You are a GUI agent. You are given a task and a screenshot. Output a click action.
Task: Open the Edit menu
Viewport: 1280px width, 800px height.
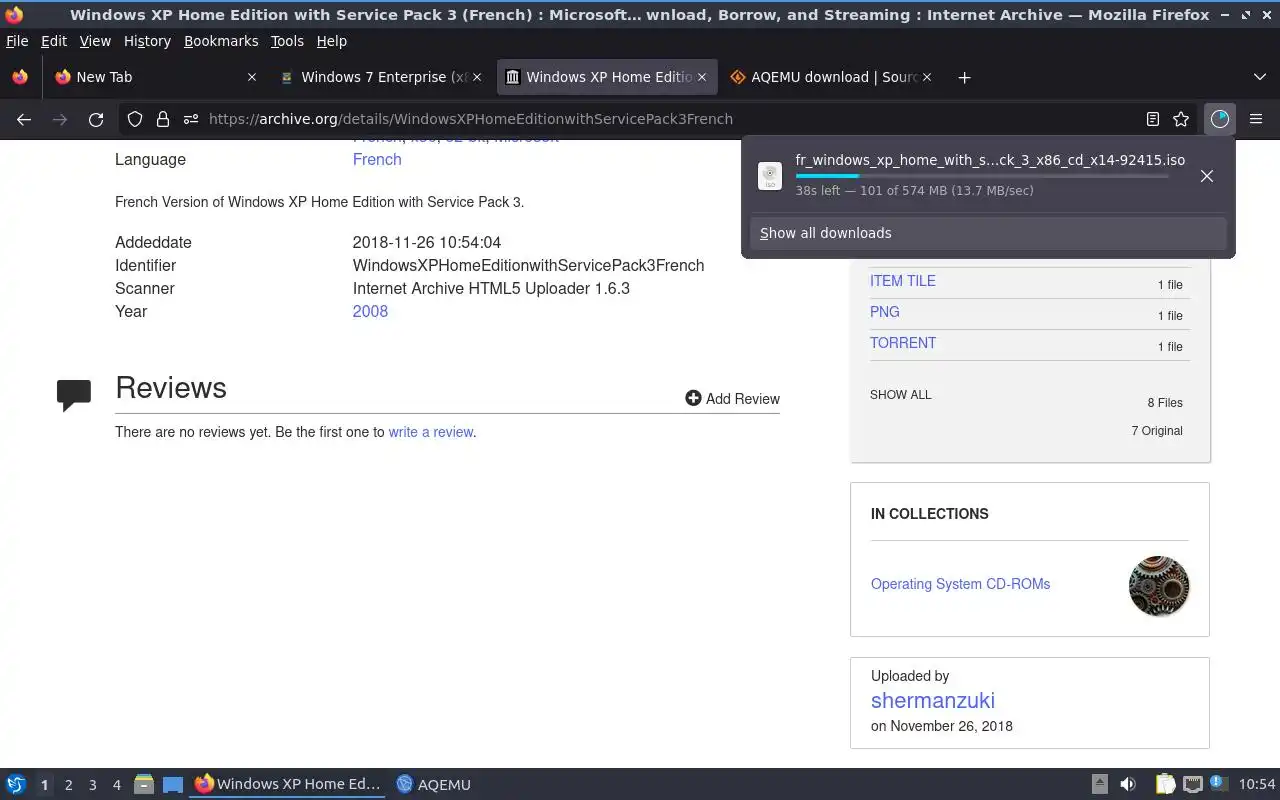pos(54,41)
